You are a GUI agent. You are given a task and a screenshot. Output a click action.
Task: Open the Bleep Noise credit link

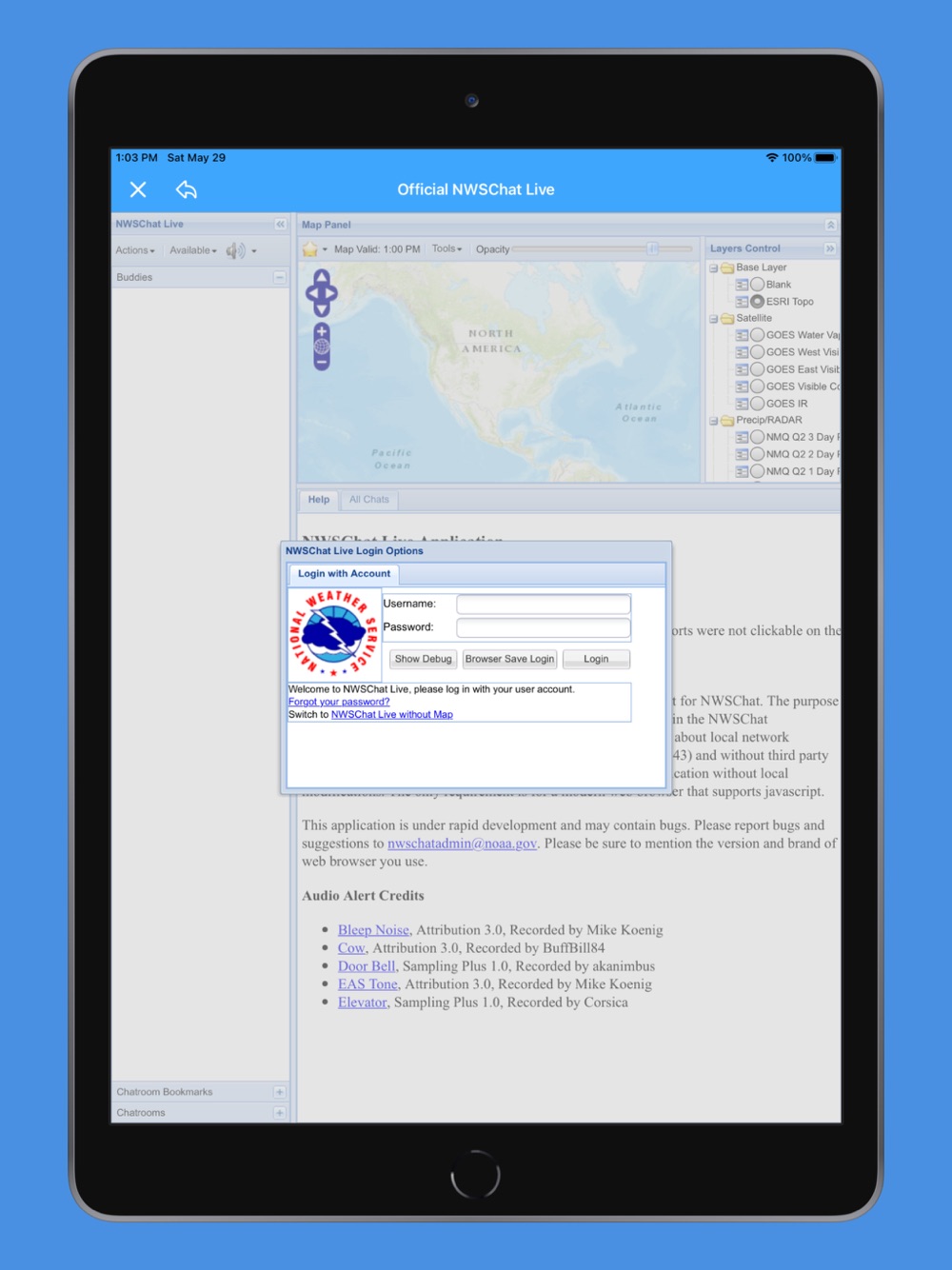[373, 930]
